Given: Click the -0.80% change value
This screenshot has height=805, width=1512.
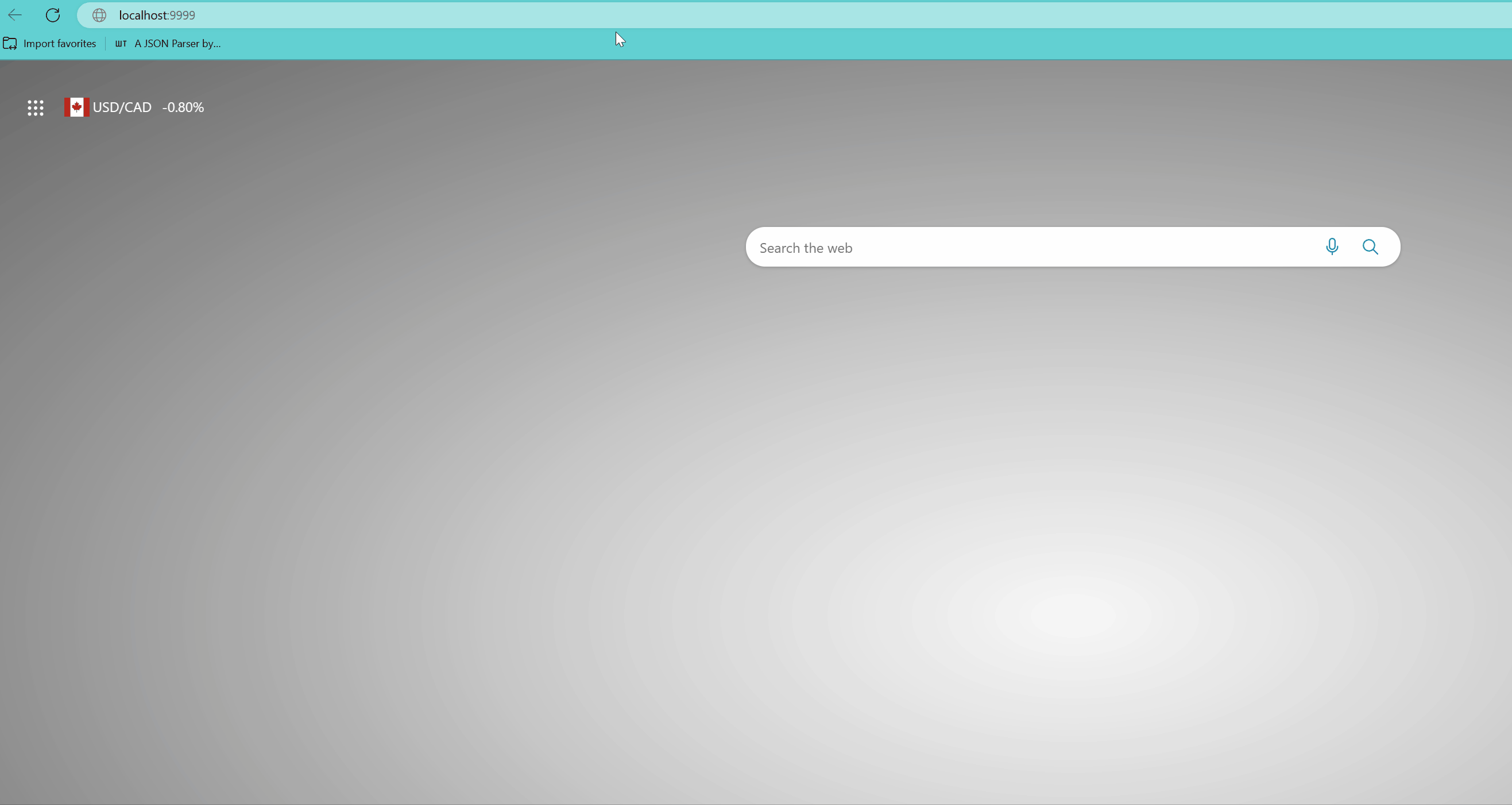Looking at the screenshot, I should tap(183, 107).
